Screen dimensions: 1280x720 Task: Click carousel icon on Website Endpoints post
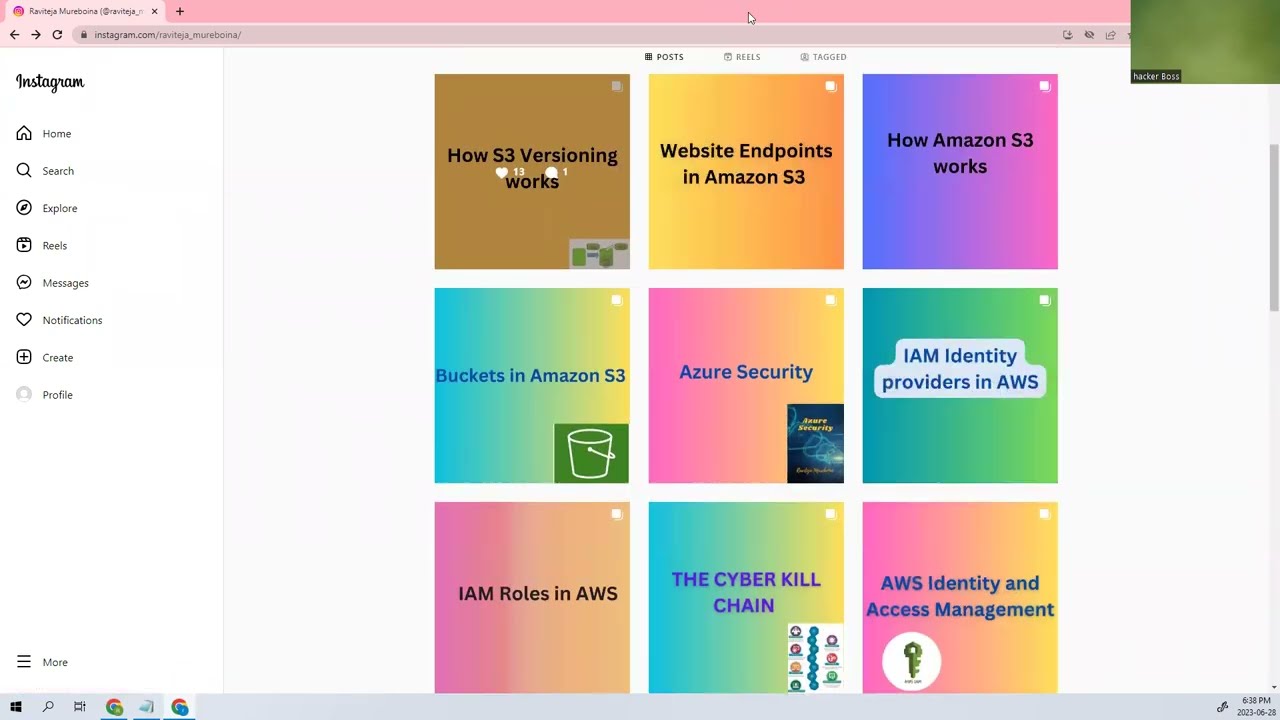830,86
